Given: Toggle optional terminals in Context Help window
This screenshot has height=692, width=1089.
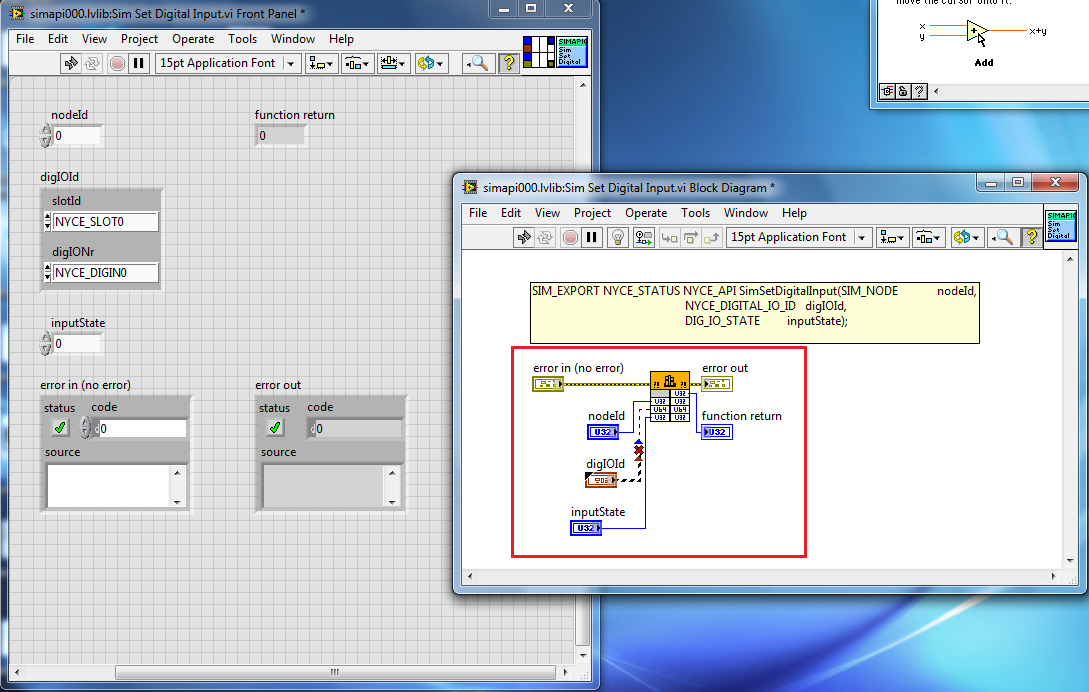Looking at the screenshot, I should pyautogui.click(x=888, y=91).
